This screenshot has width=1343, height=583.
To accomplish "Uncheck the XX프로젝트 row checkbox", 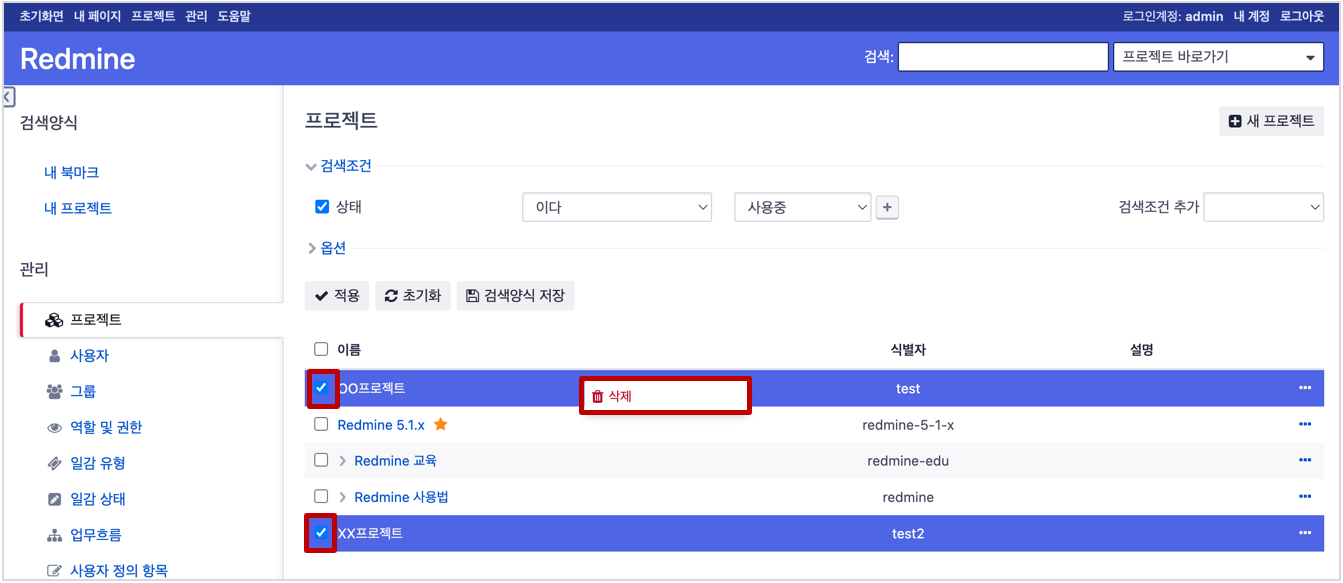I will click(321, 533).
